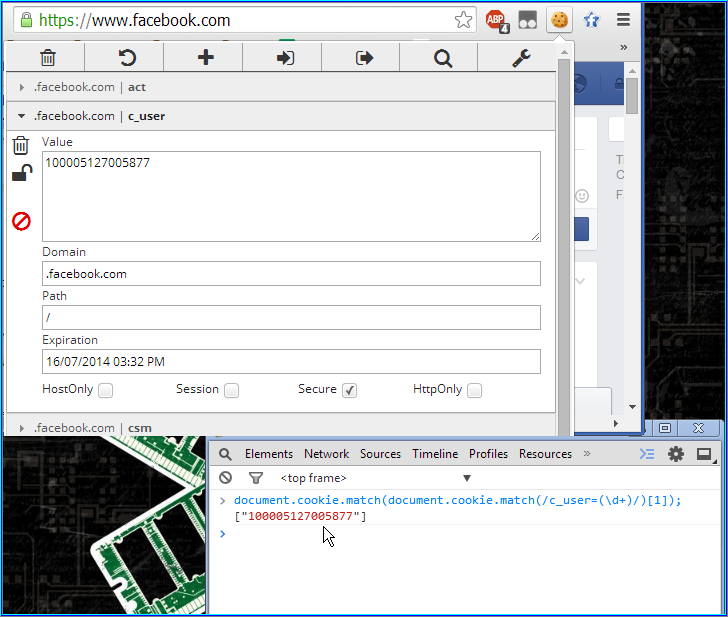The width and height of the screenshot is (728, 617).
Task: Add a new cookie with the plus icon
Action: 206,58
